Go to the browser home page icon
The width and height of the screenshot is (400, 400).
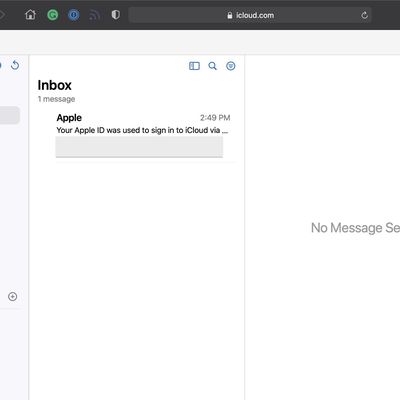coord(30,15)
